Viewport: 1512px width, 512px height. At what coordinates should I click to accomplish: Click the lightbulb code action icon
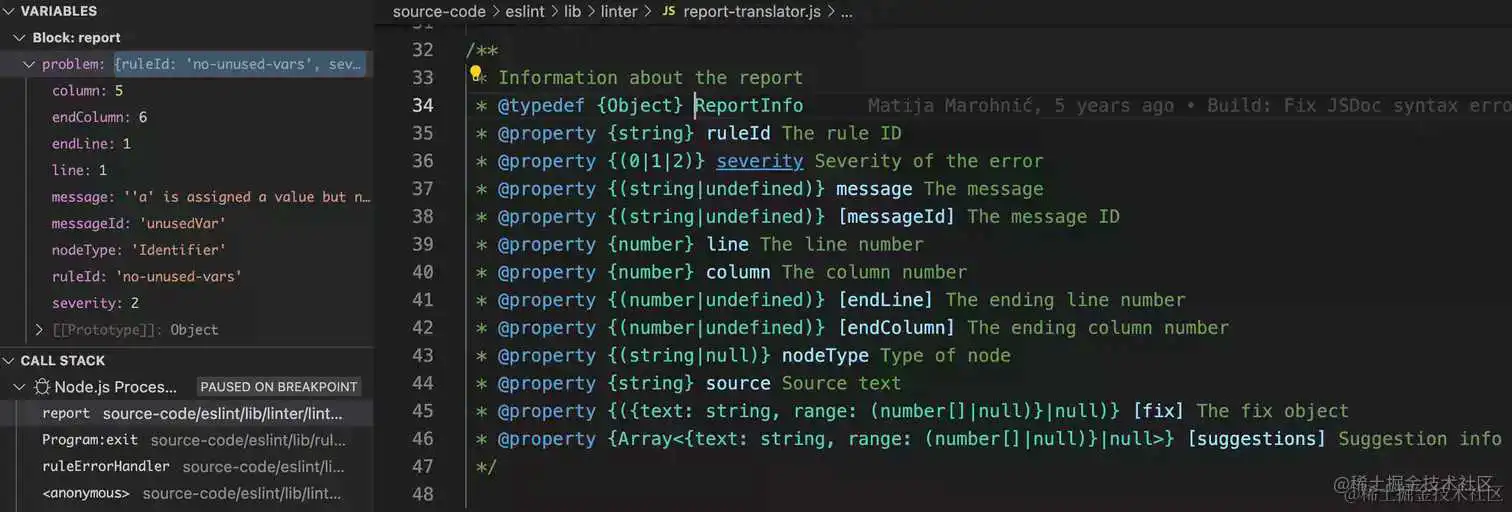[x=477, y=74]
